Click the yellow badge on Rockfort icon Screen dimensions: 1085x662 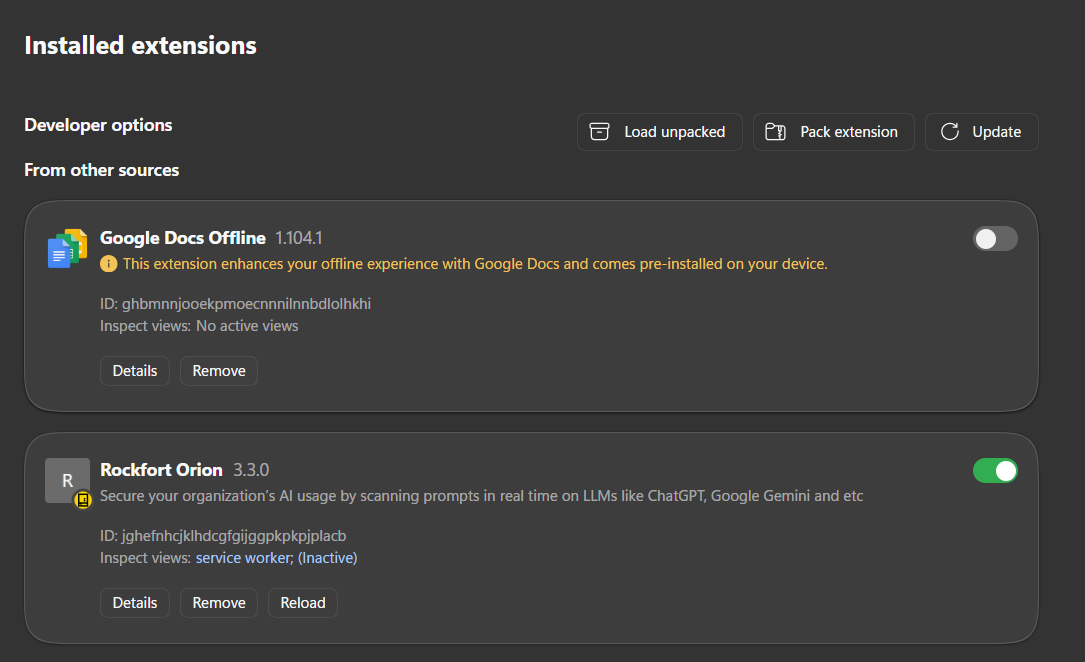click(x=83, y=499)
